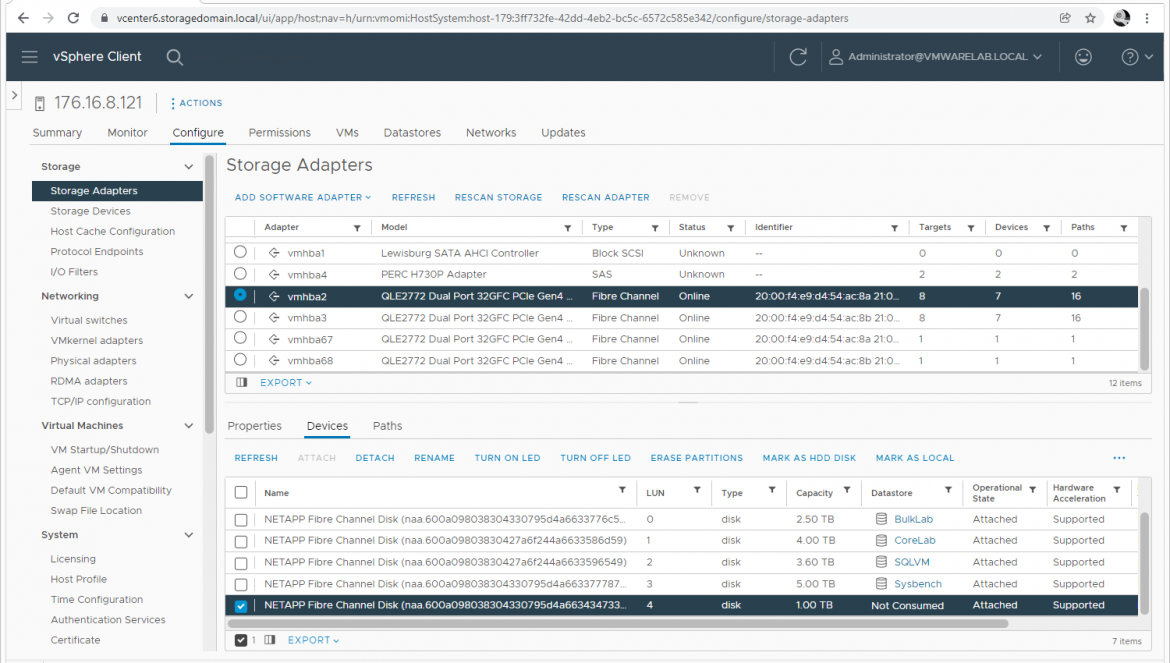Viewport: 1170px width, 663px height.
Task: Click the vSphere refresh circular arrow icon
Action: click(x=798, y=57)
